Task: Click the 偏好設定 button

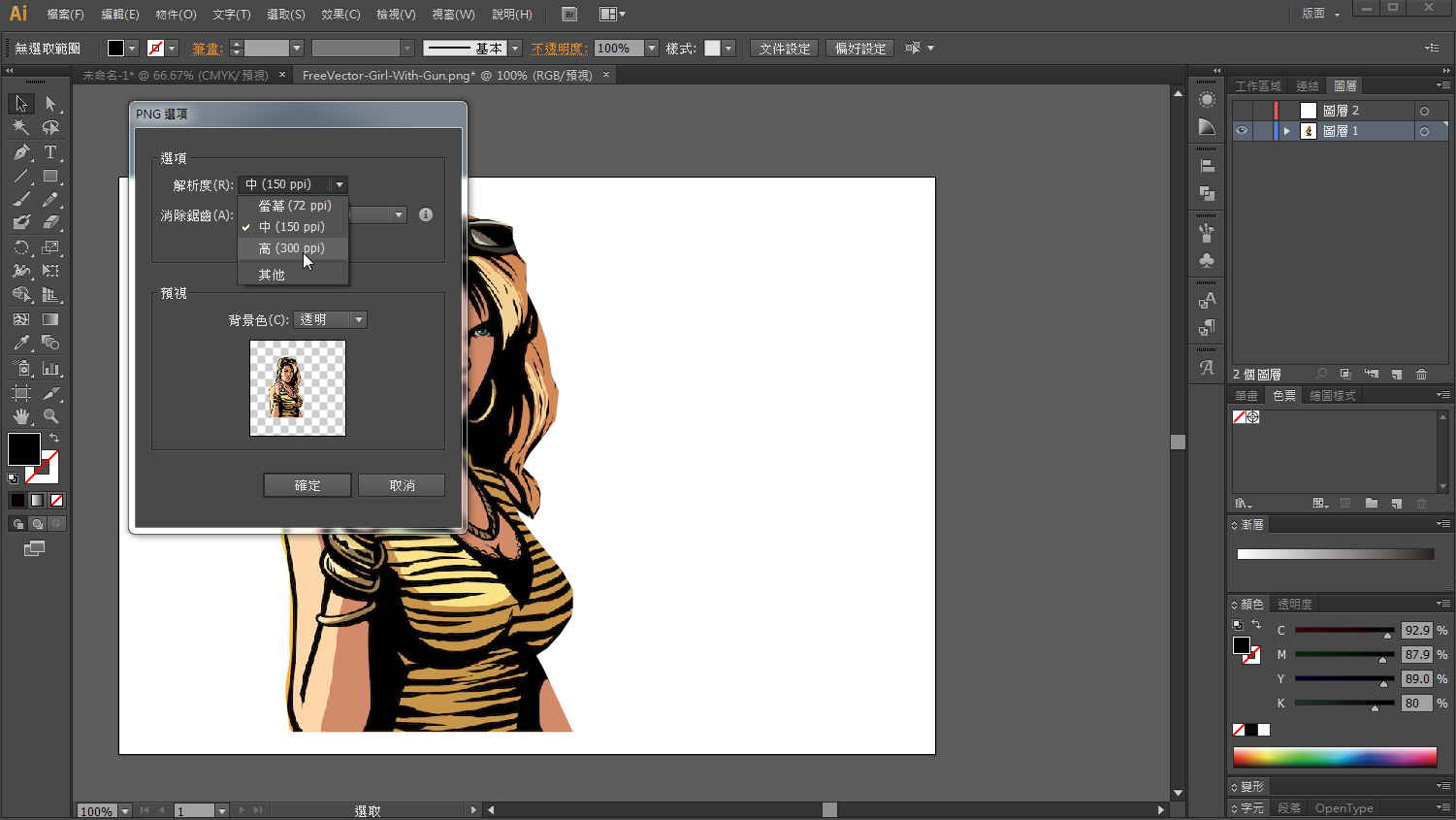Action: tap(860, 49)
